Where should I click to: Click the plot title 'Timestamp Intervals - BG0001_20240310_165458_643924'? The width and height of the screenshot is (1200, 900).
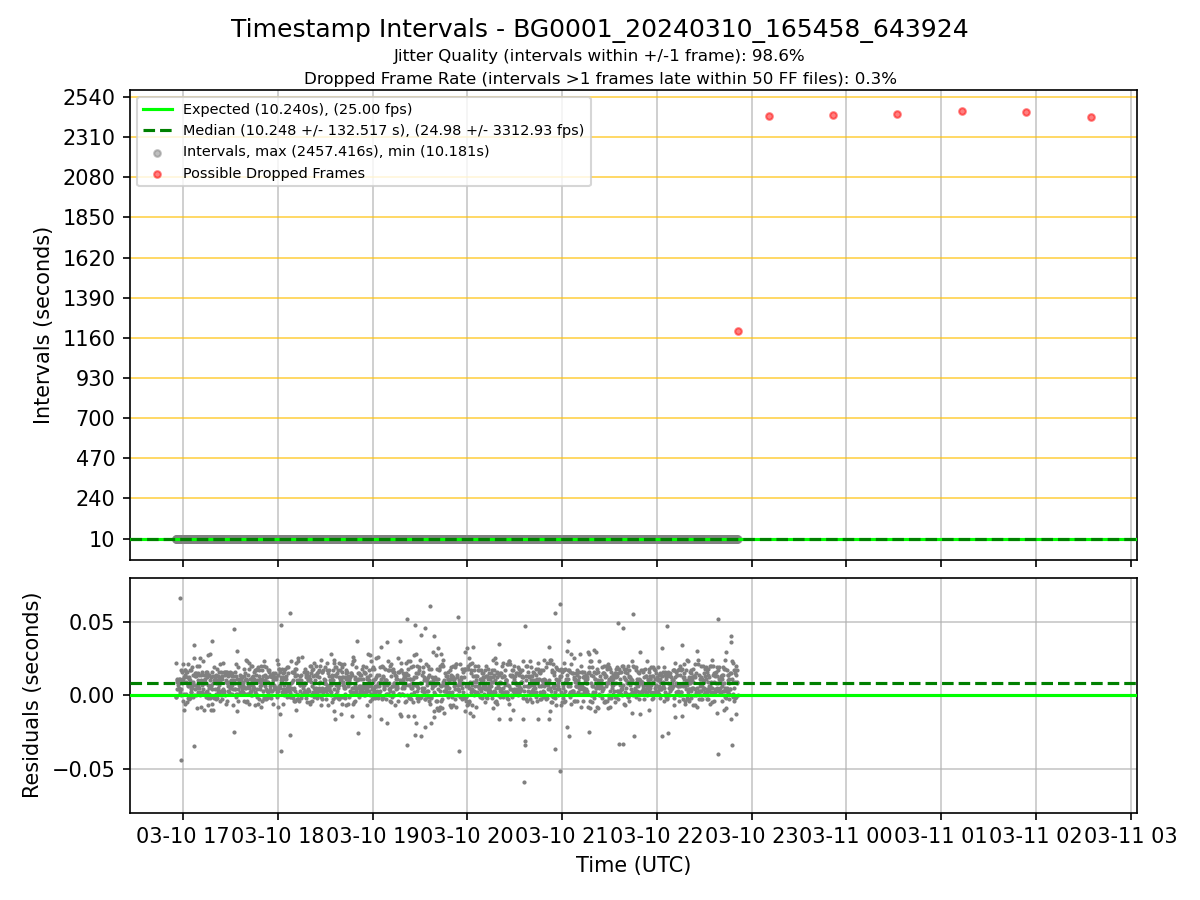click(599, 29)
